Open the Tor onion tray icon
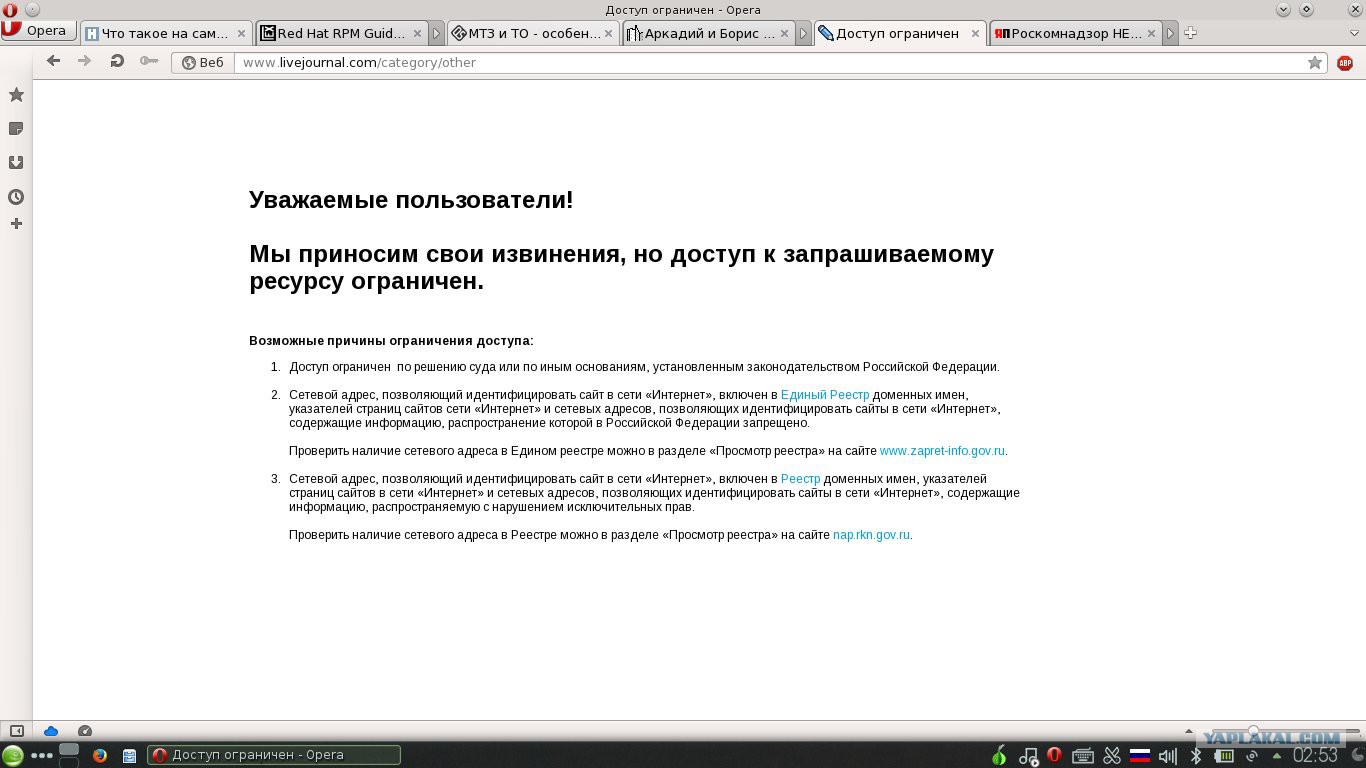The height and width of the screenshot is (768, 1366). point(999,755)
